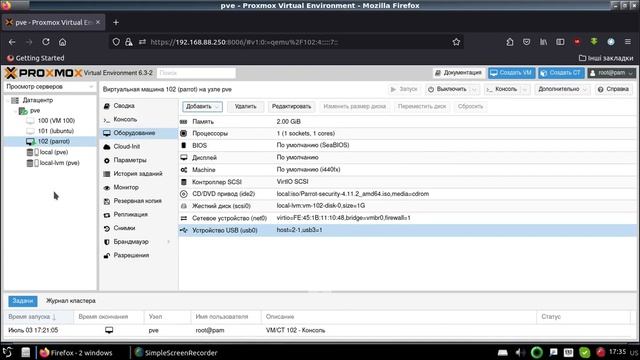Click the Shutdown (Выключить) button
This screenshot has width=640, height=360.
coord(448,89)
